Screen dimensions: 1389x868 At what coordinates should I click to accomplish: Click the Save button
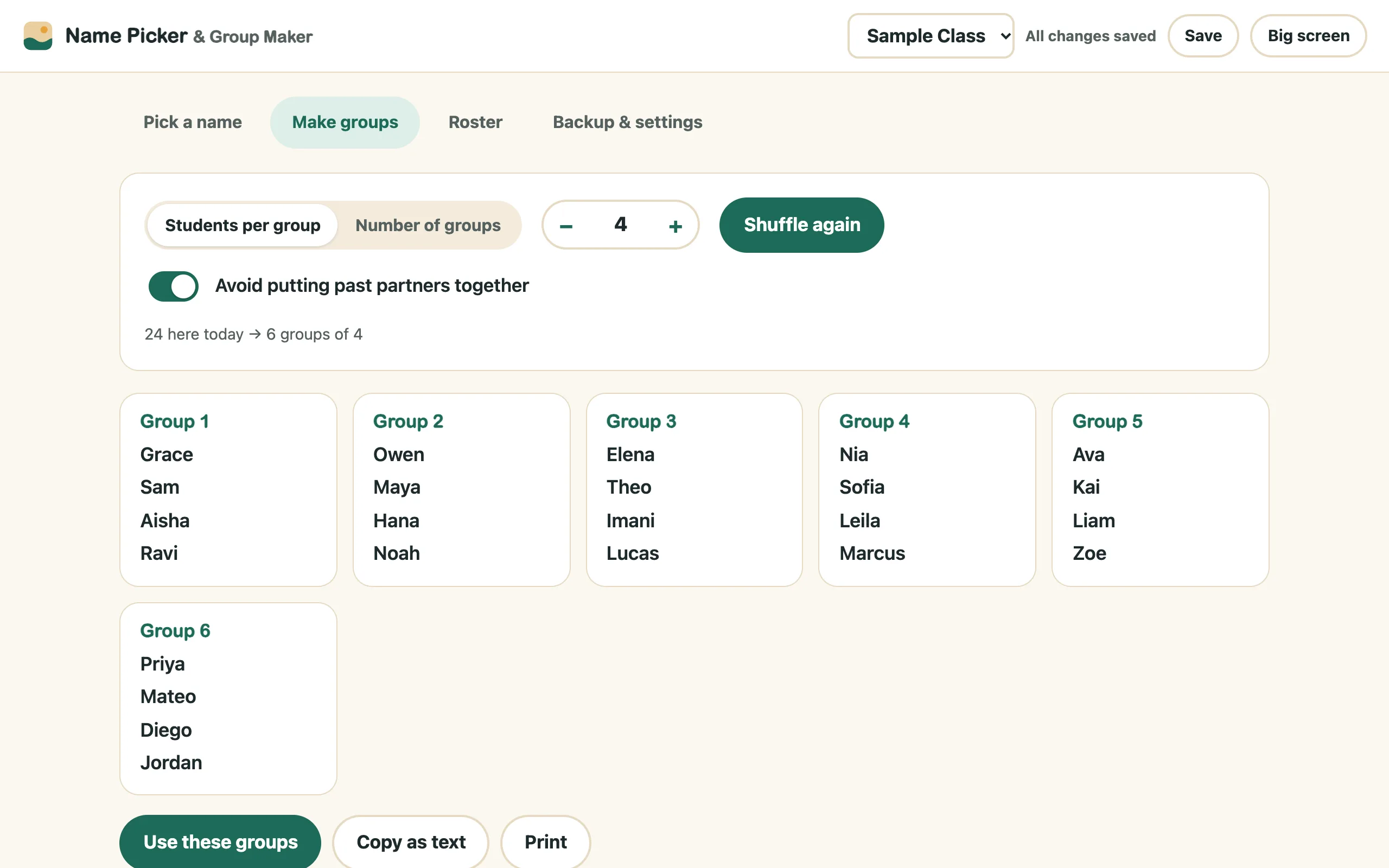[1203, 36]
